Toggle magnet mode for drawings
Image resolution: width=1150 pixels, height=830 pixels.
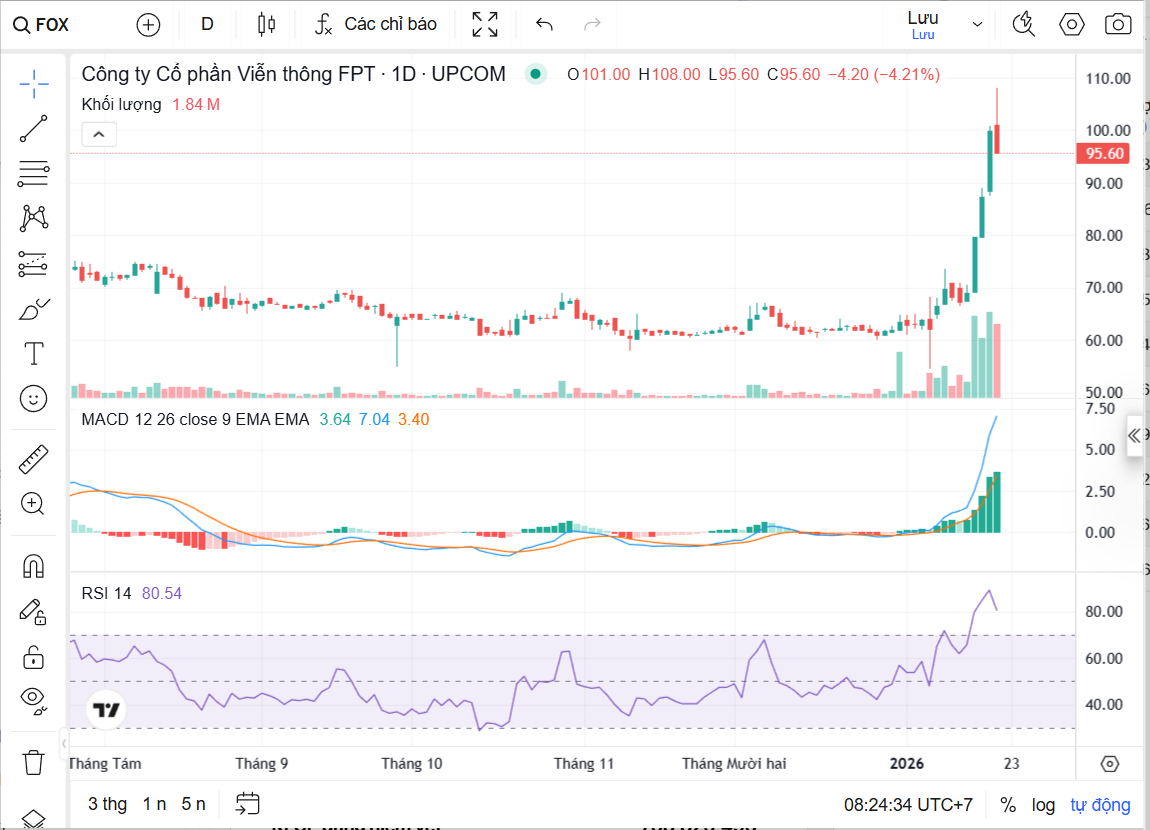click(x=34, y=566)
